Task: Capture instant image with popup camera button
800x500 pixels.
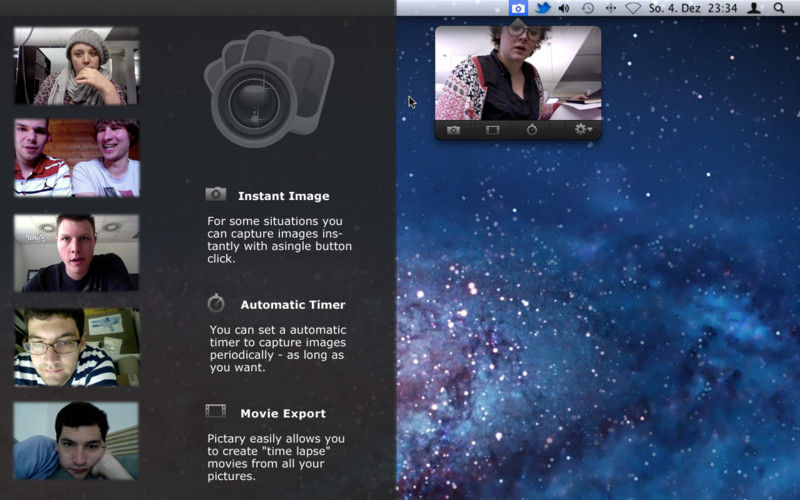Action: click(454, 130)
